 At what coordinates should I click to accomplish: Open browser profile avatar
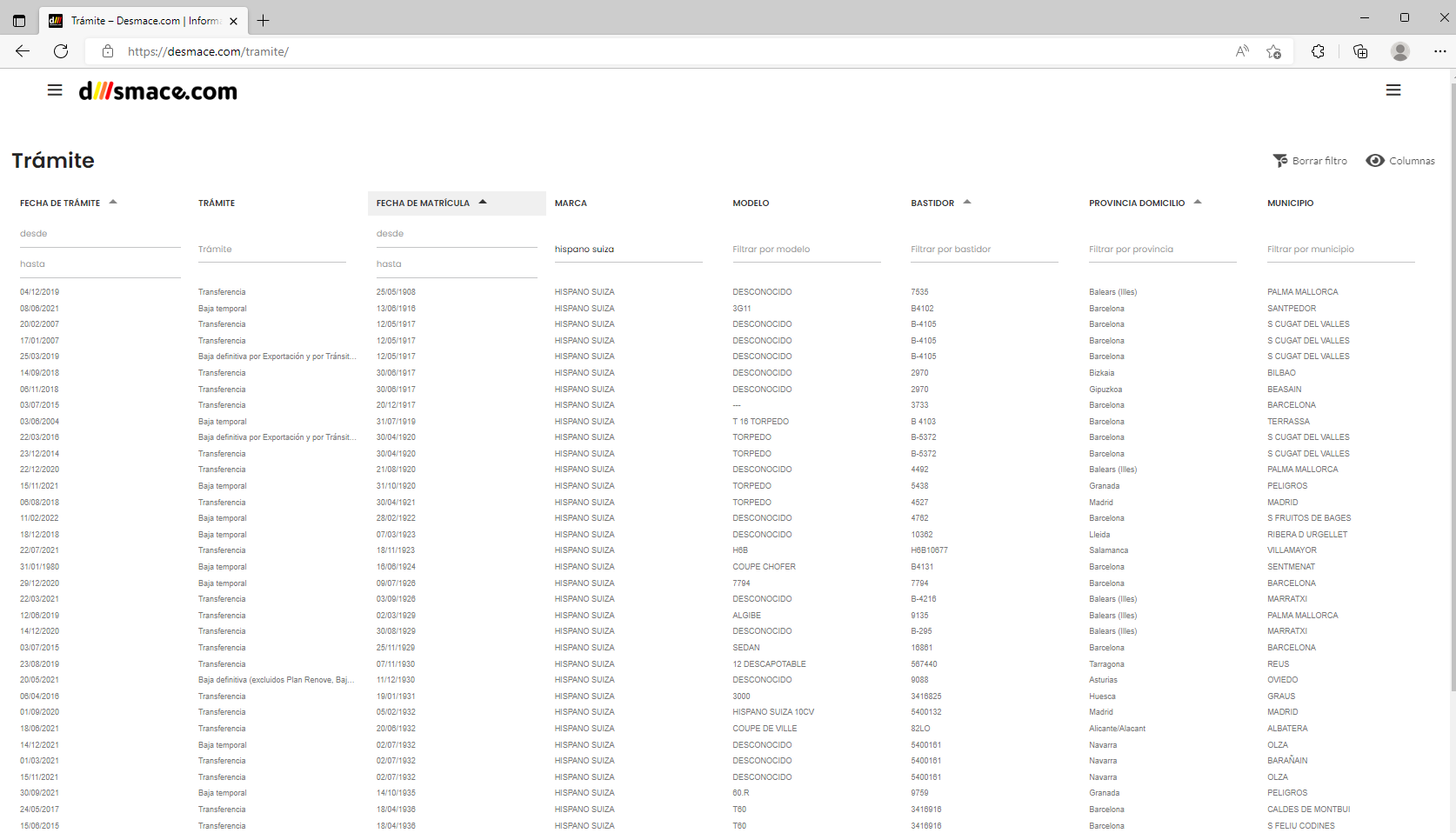[1400, 51]
